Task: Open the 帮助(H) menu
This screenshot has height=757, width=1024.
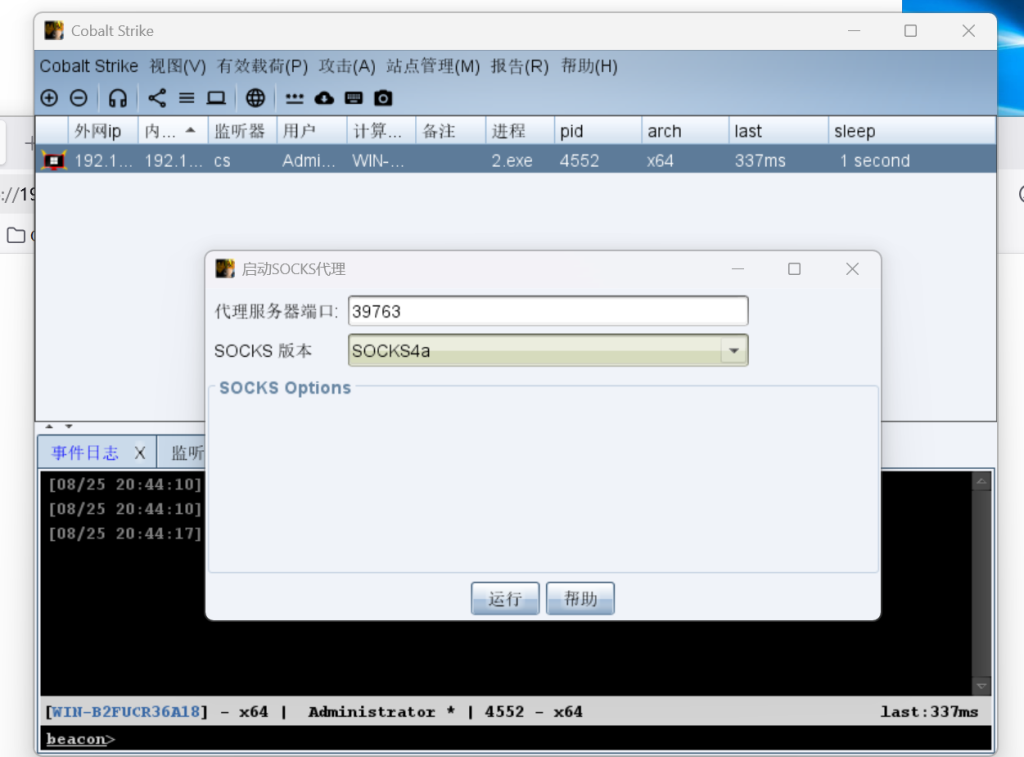Action: click(589, 66)
